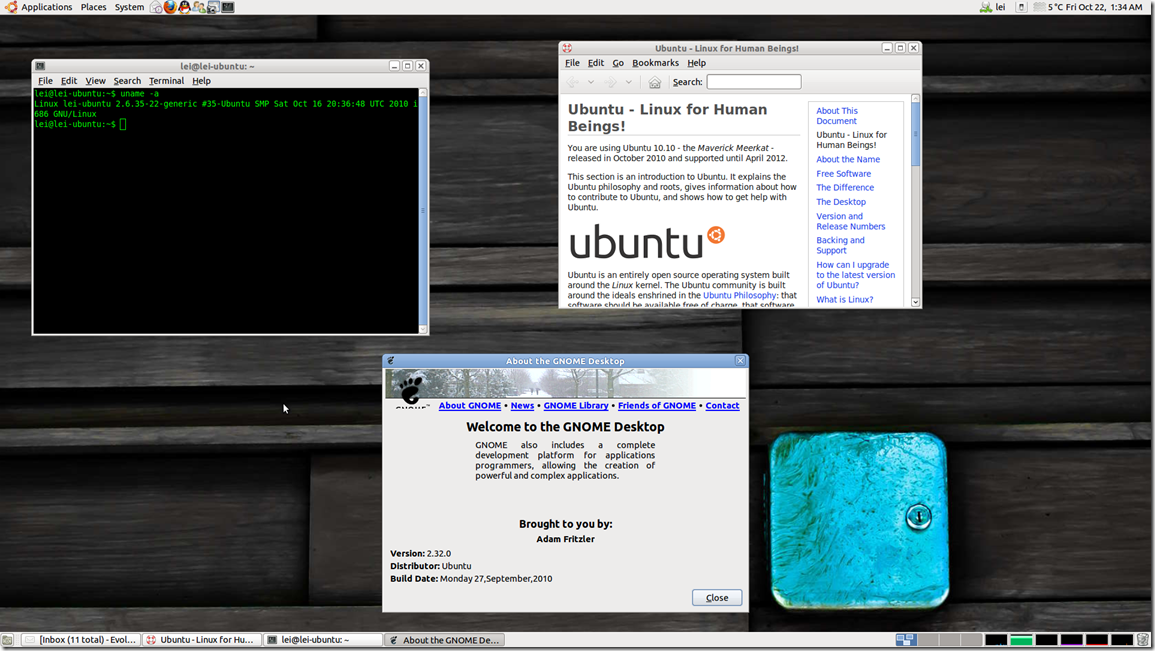
Task: Open the two-people chat launcher icon
Action: click(x=199, y=7)
